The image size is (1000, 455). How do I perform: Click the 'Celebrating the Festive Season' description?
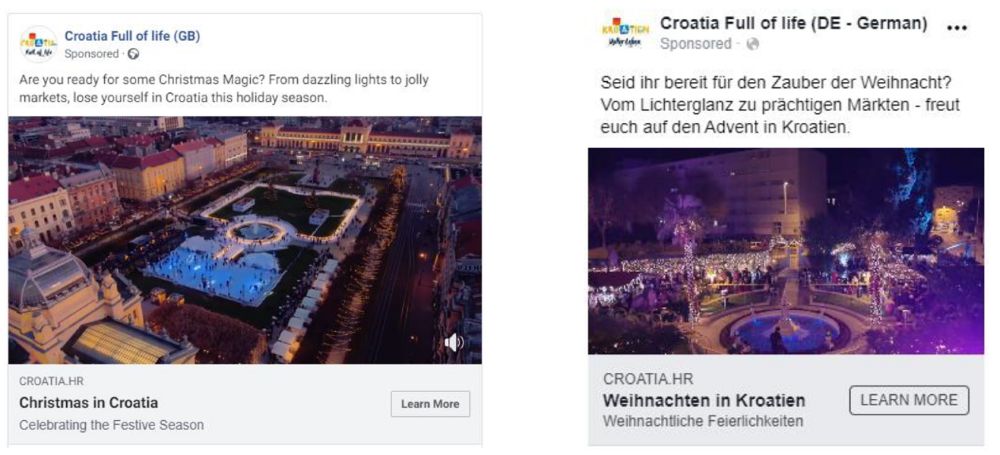[111, 425]
